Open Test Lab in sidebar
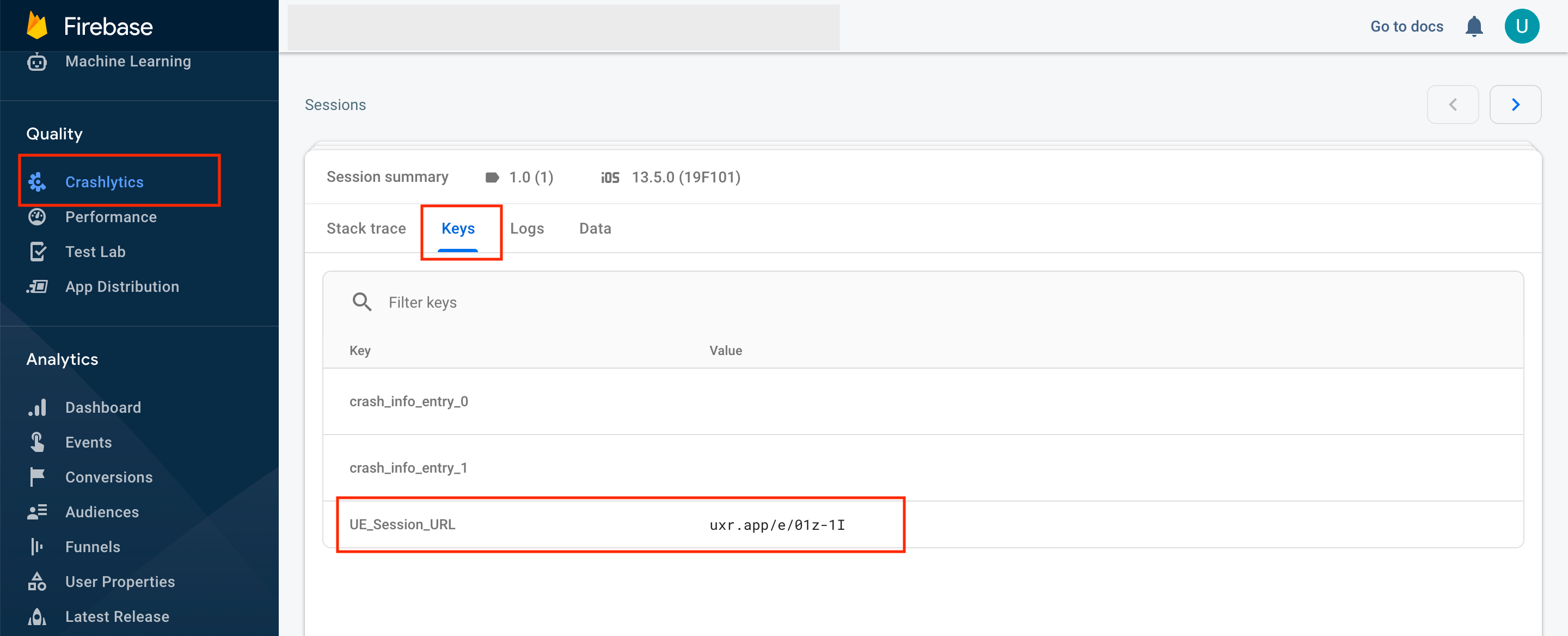The width and height of the screenshot is (1568, 636). (x=95, y=252)
